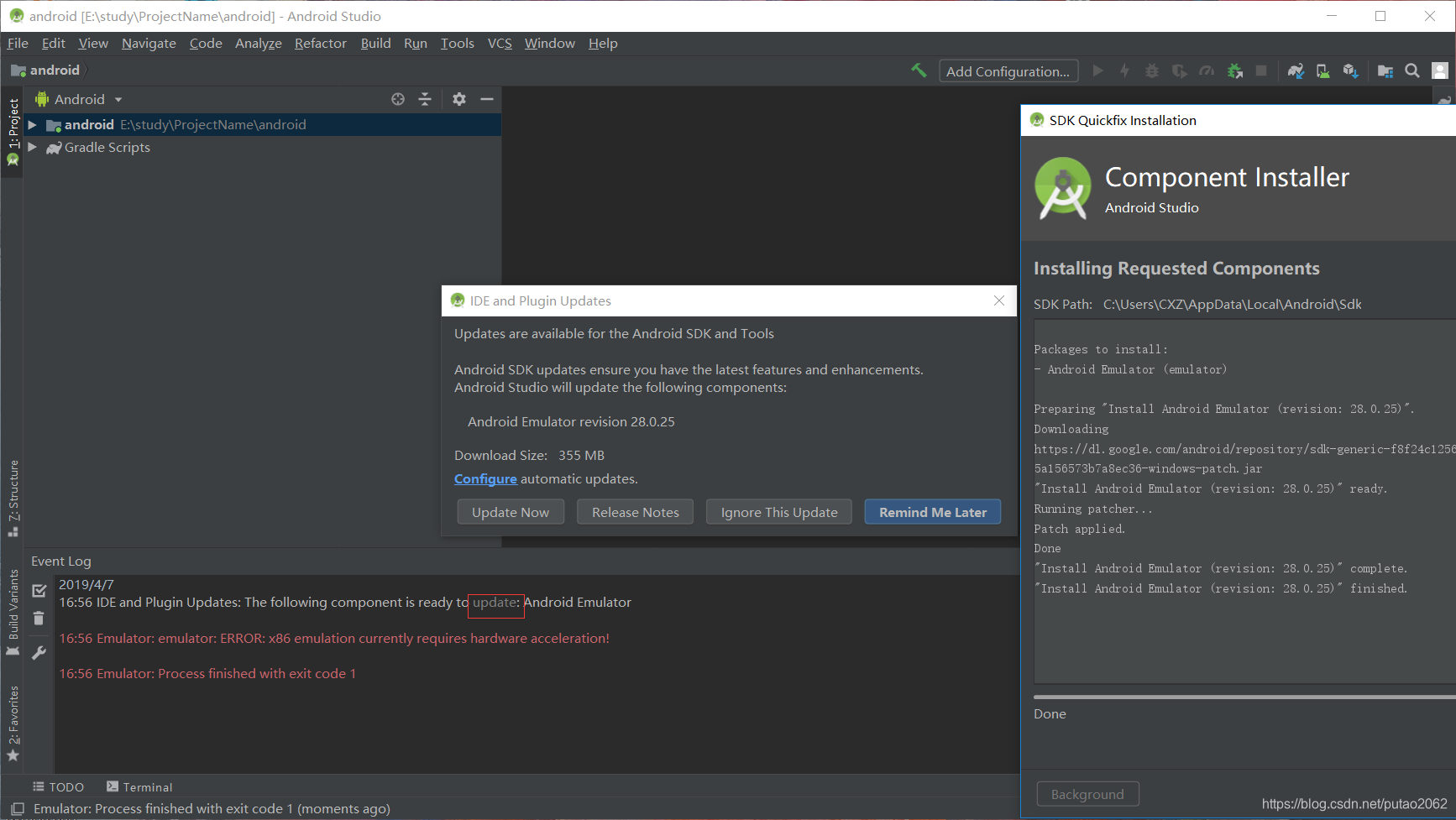Click tool window quick-access icon in status bar

[17, 809]
